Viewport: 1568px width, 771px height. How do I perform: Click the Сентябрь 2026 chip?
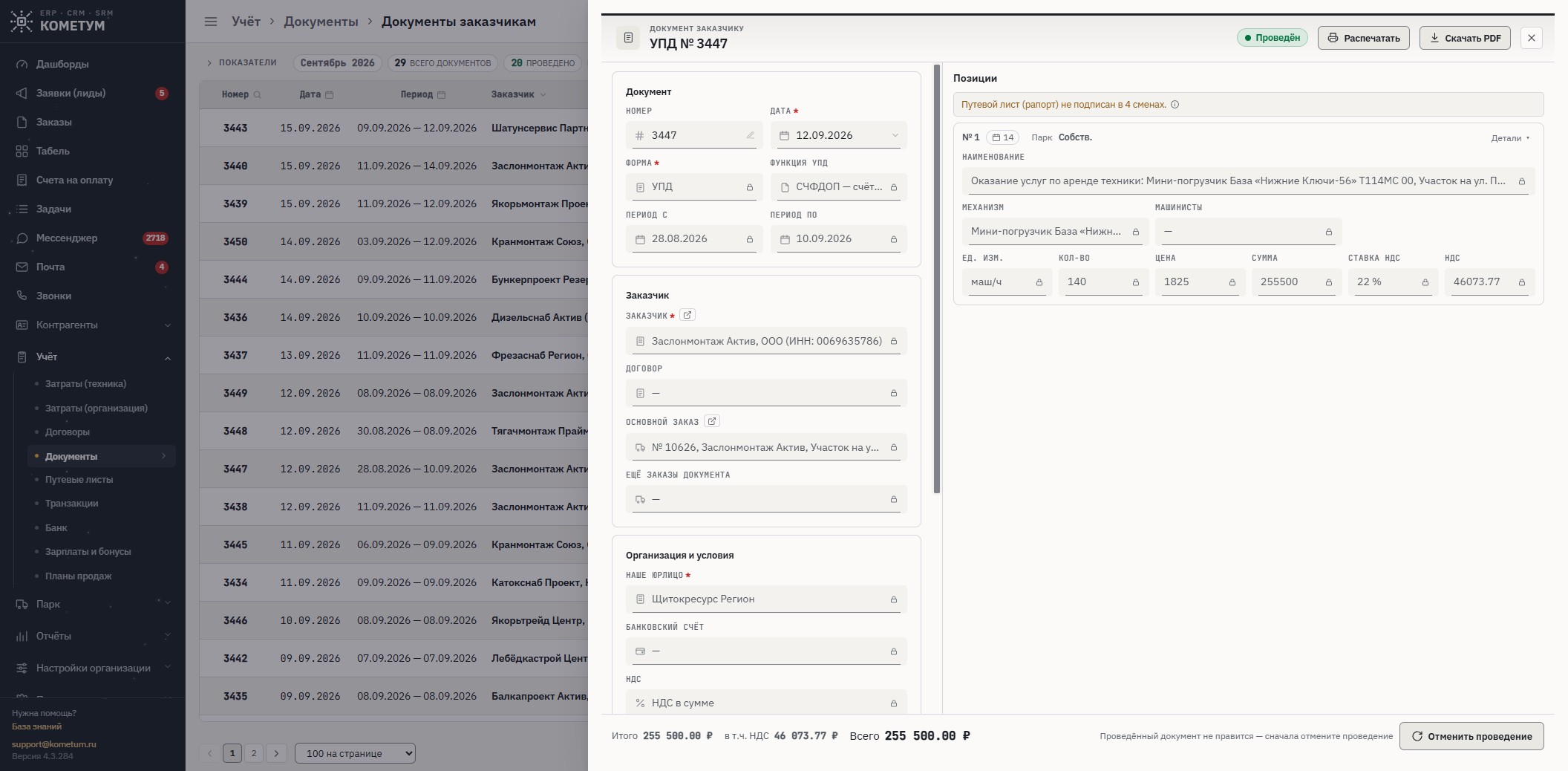tap(338, 63)
